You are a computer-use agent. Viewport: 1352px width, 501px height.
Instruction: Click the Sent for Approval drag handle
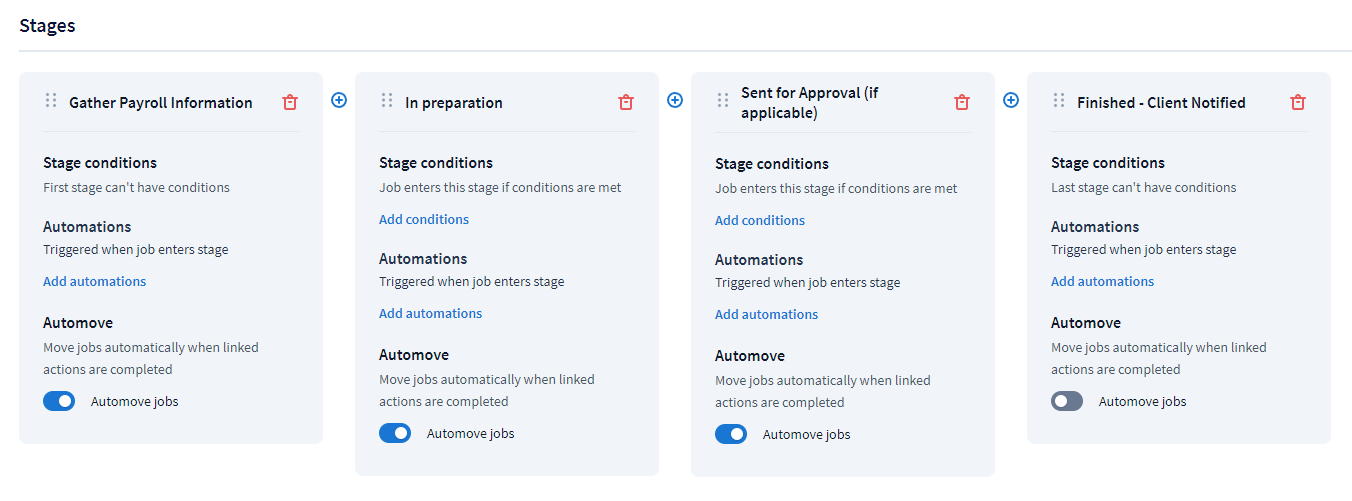[723, 101]
